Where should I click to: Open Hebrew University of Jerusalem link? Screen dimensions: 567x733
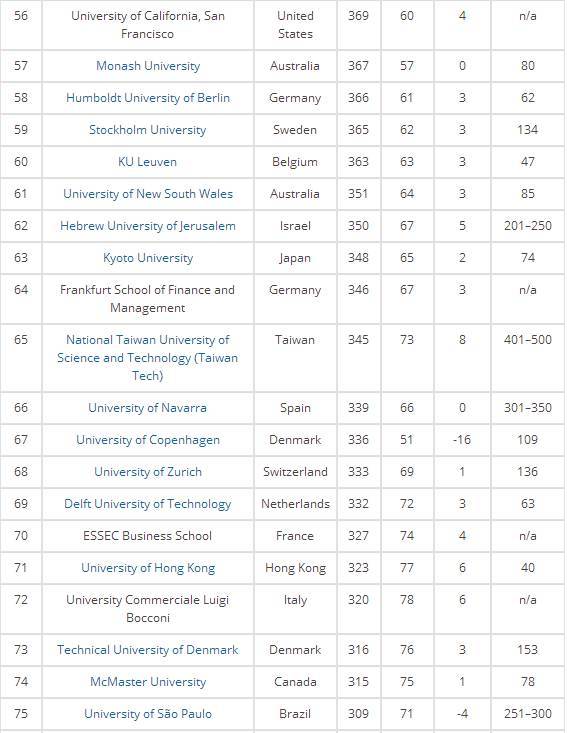click(x=148, y=226)
